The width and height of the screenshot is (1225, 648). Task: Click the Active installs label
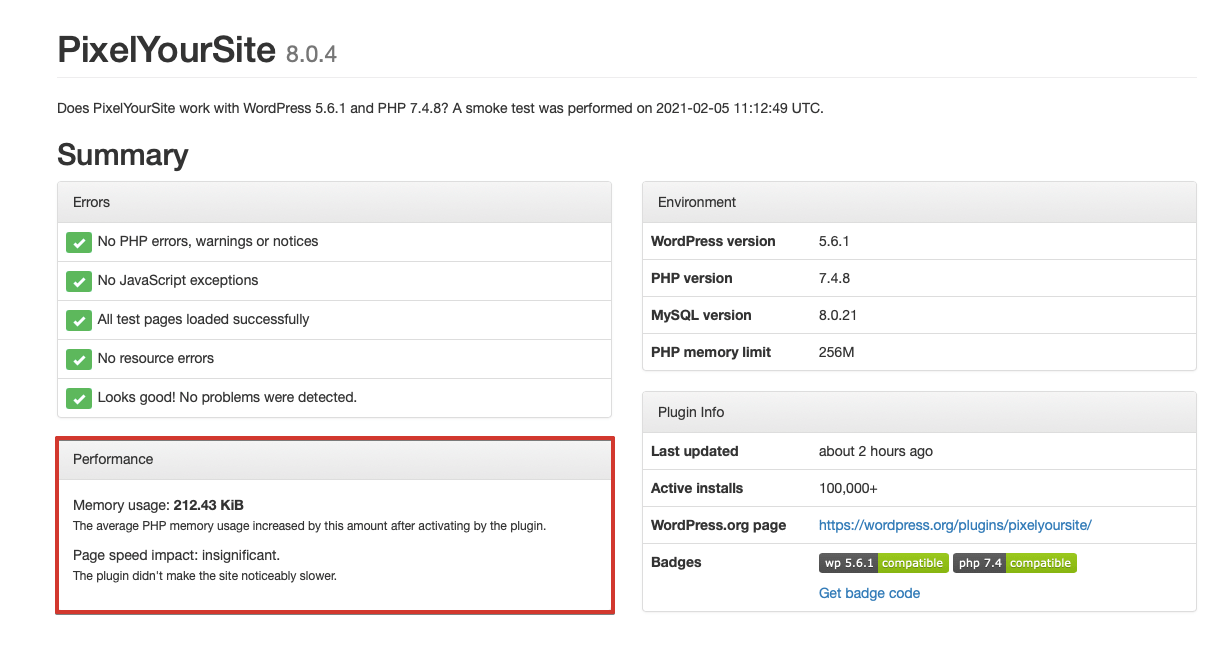tap(697, 488)
